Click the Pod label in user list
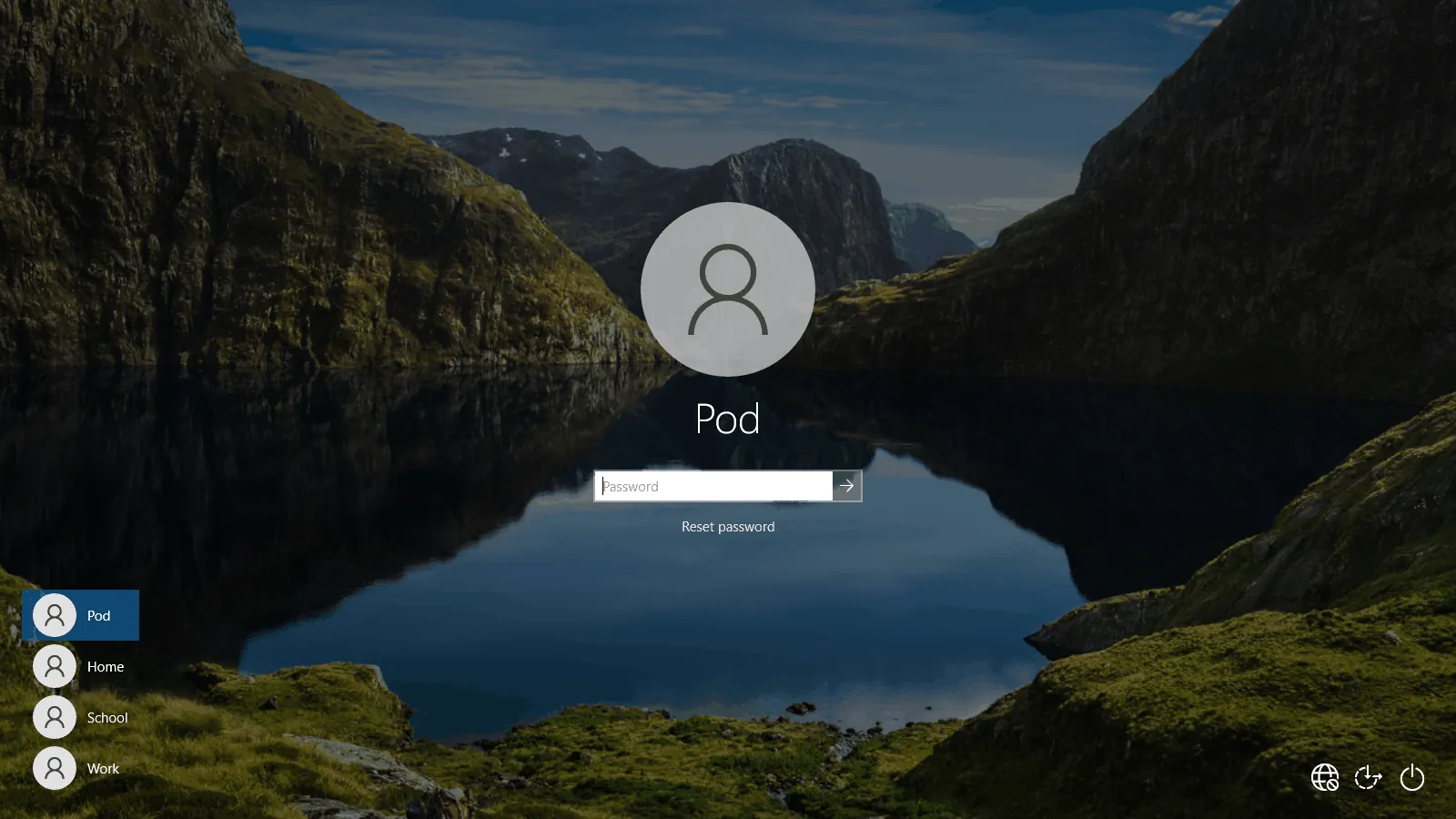Image resolution: width=1456 pixels, height=819 pixels. (98, 616)
